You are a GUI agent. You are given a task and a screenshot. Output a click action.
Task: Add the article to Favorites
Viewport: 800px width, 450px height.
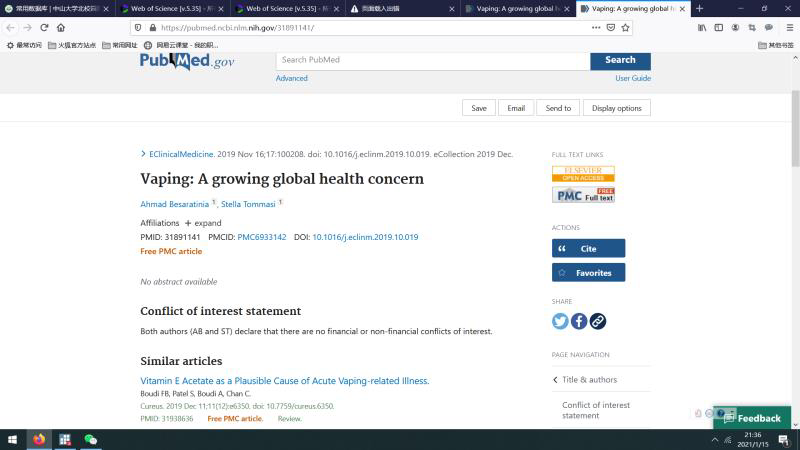point(588,272)
